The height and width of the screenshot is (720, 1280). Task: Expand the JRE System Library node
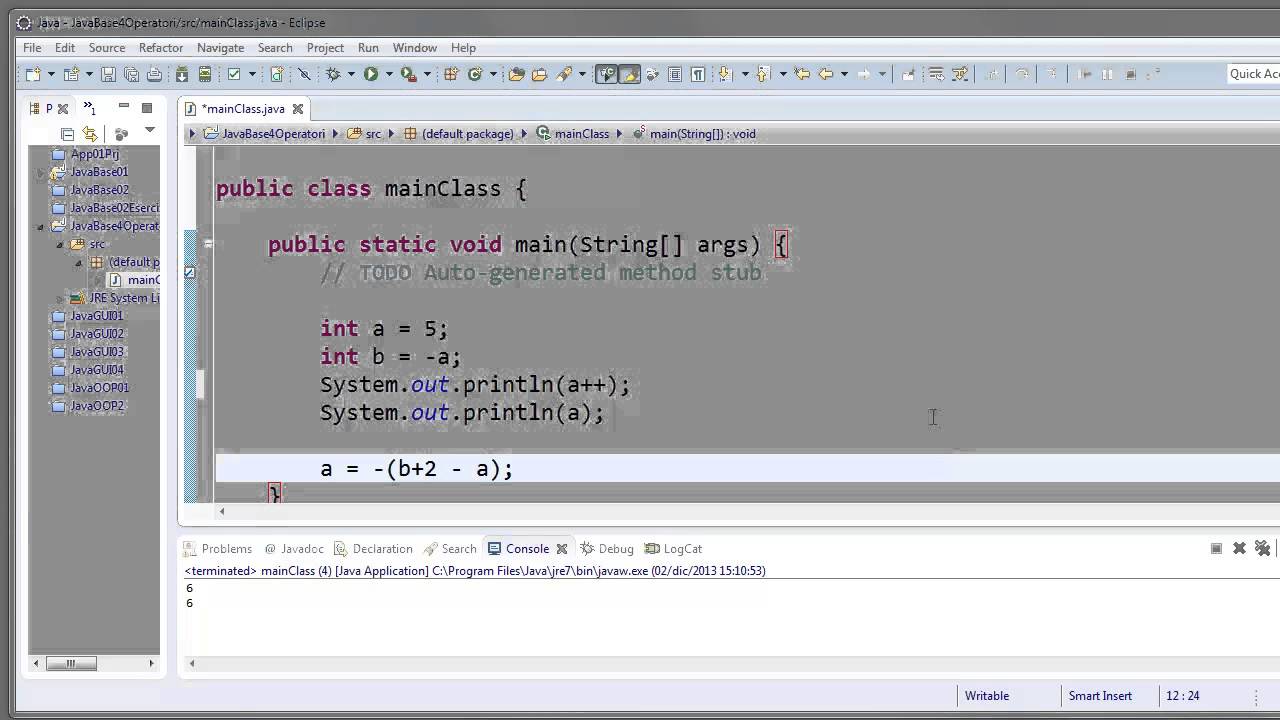(x=61, y=299)
